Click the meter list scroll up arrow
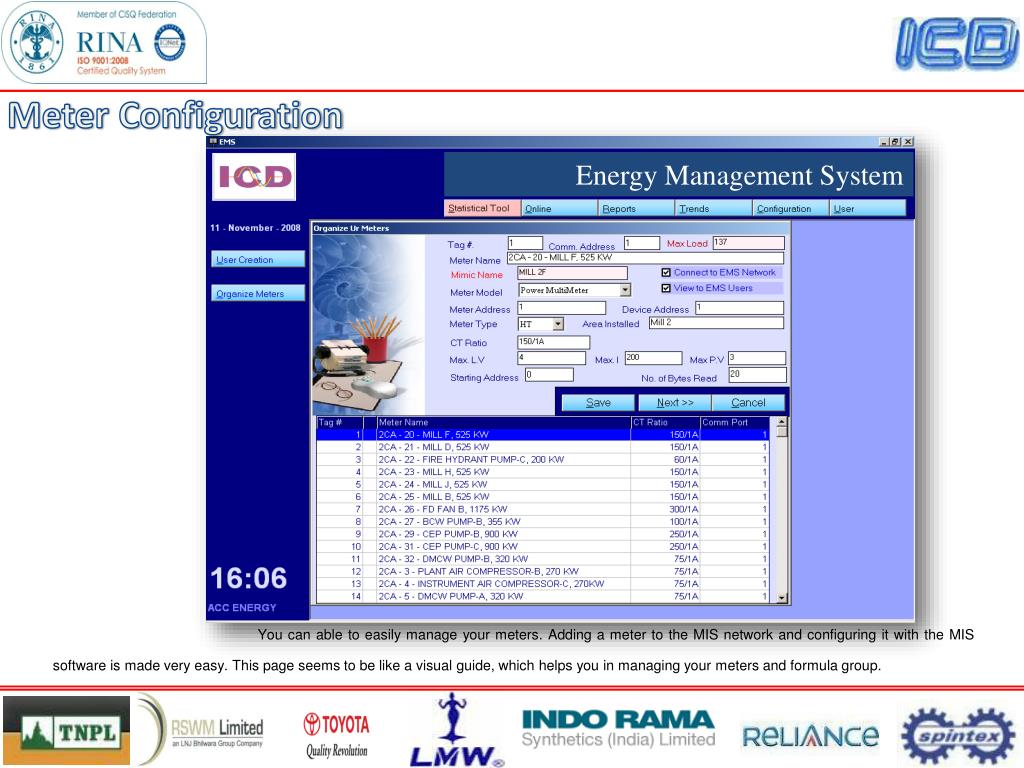1024x768 pixels. point(781,423)
